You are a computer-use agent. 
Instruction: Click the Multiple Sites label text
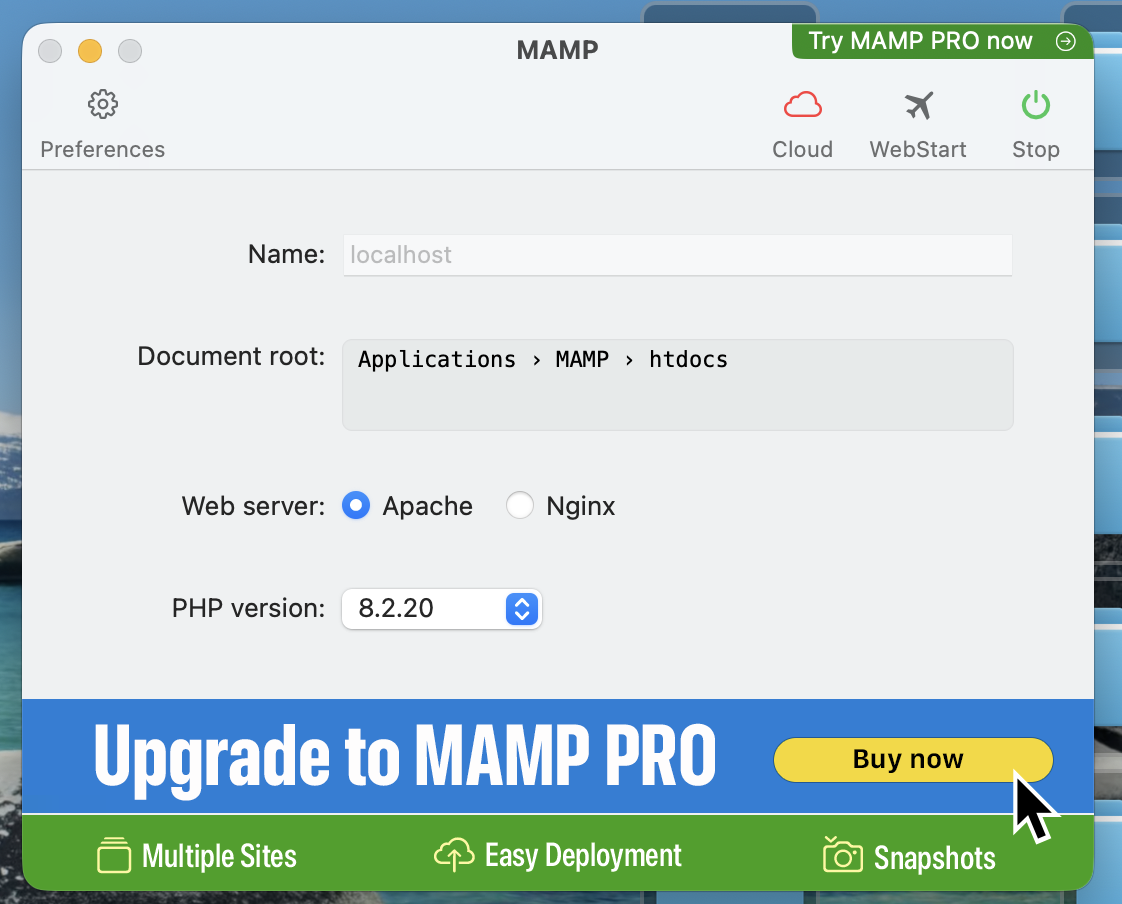point(219,856)
